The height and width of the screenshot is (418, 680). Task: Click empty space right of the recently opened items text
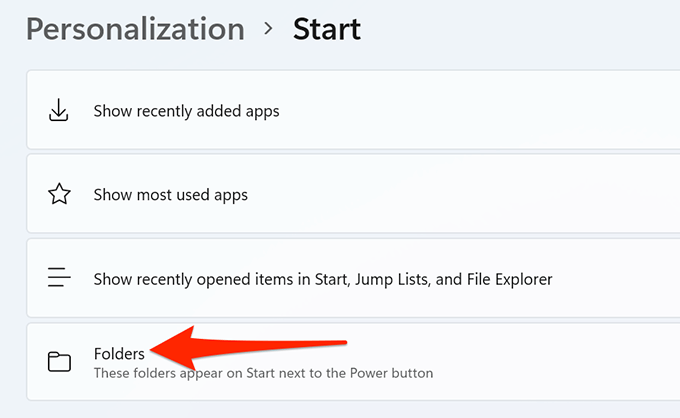pyautogui.click(x=620, y=279)
